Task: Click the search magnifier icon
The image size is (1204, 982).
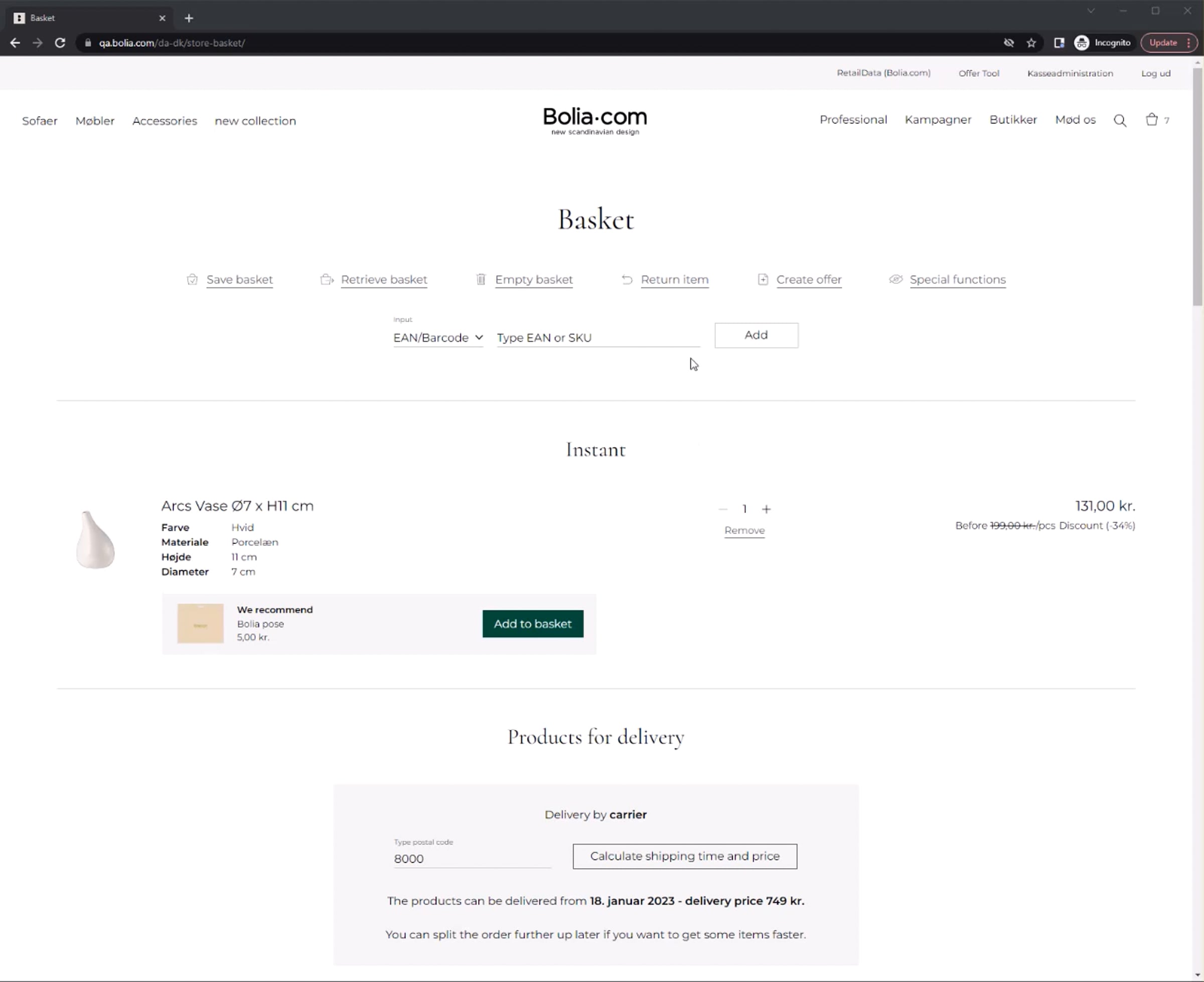Action: tap(1120, 120)
